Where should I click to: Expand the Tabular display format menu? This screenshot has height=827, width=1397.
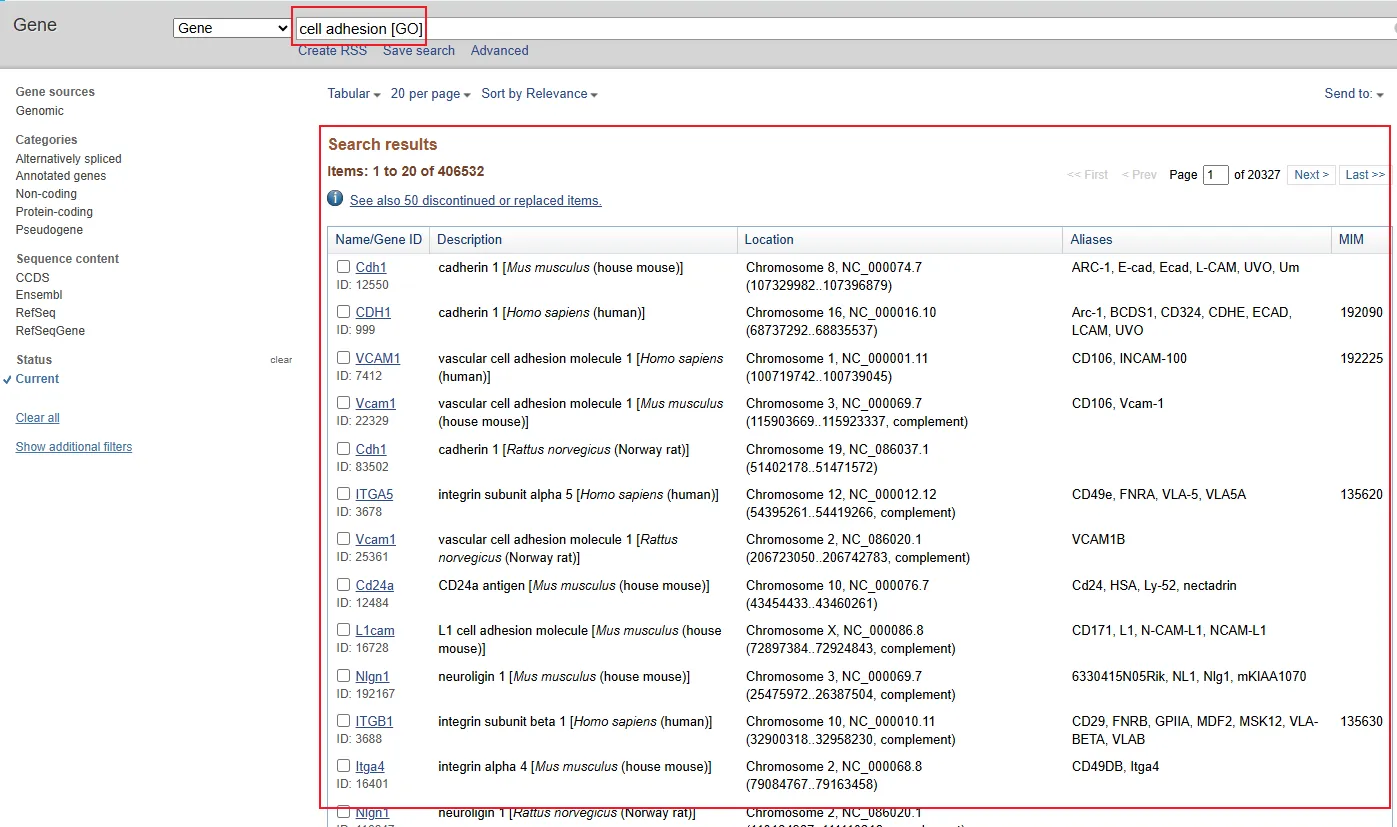(x=353, y=94)
